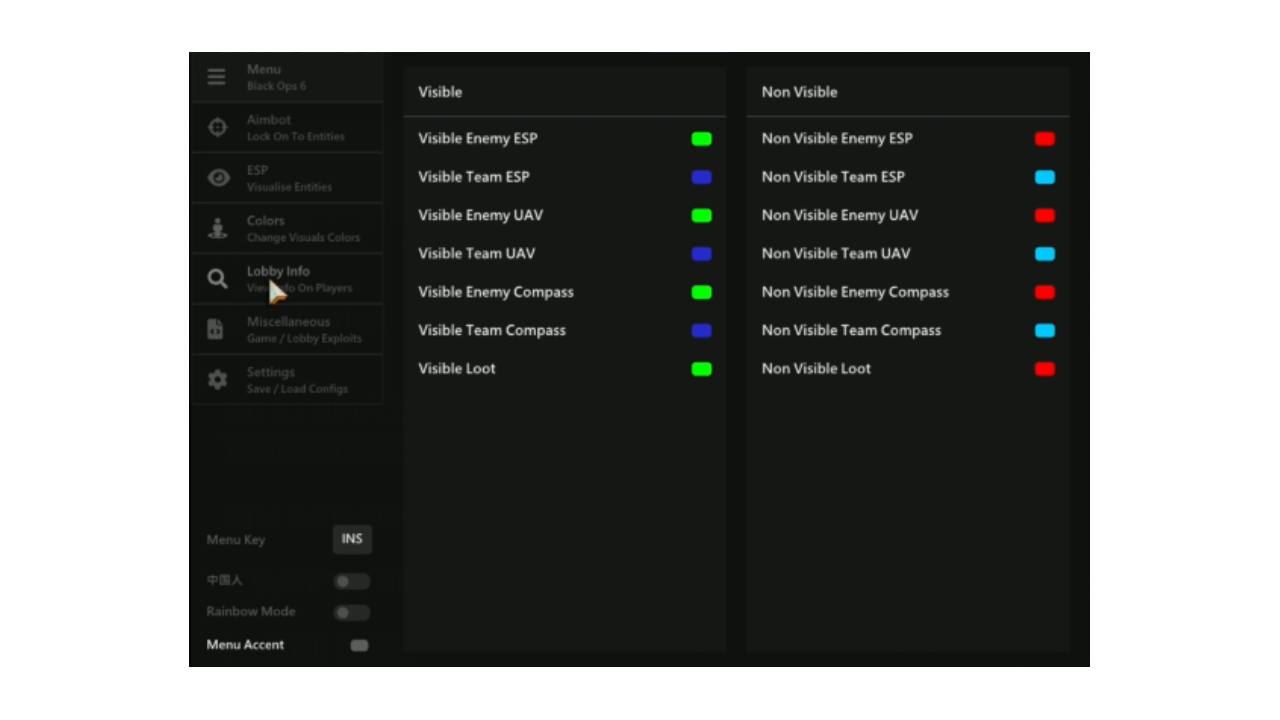Open the 'Change Visuals Colors' entry
The height and width of the screenshot is (720, 1280).
click(x=304, y=237)
